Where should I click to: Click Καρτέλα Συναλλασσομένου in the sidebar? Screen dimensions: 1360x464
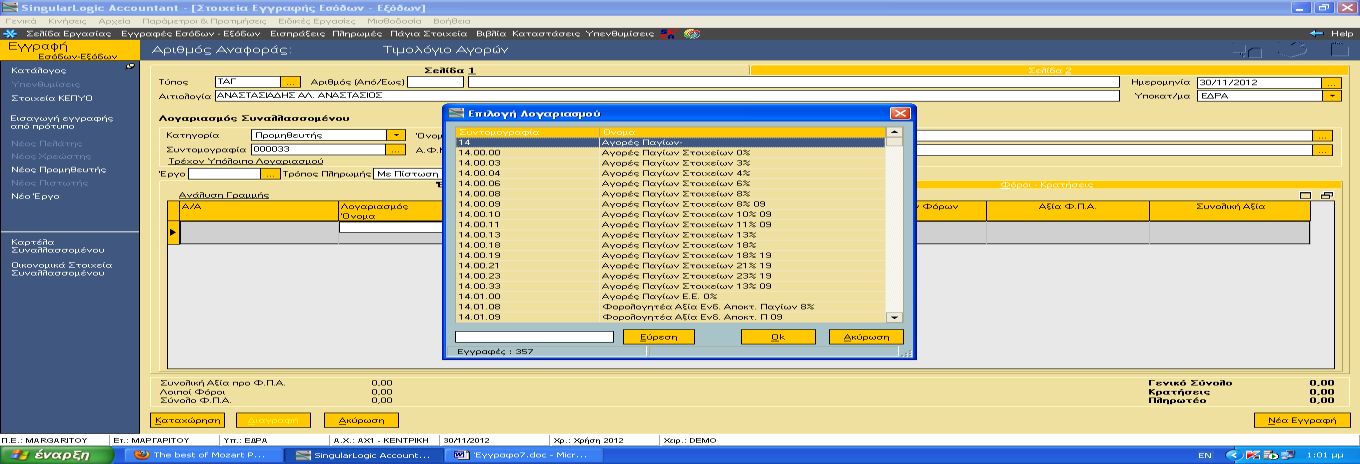pyautogui.click(x=57, y=246)
